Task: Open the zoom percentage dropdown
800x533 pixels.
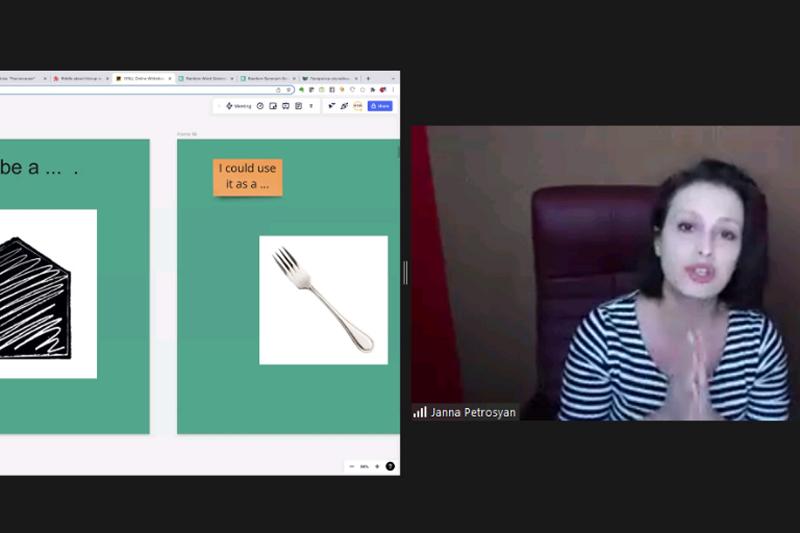Action: coord(364,466)
